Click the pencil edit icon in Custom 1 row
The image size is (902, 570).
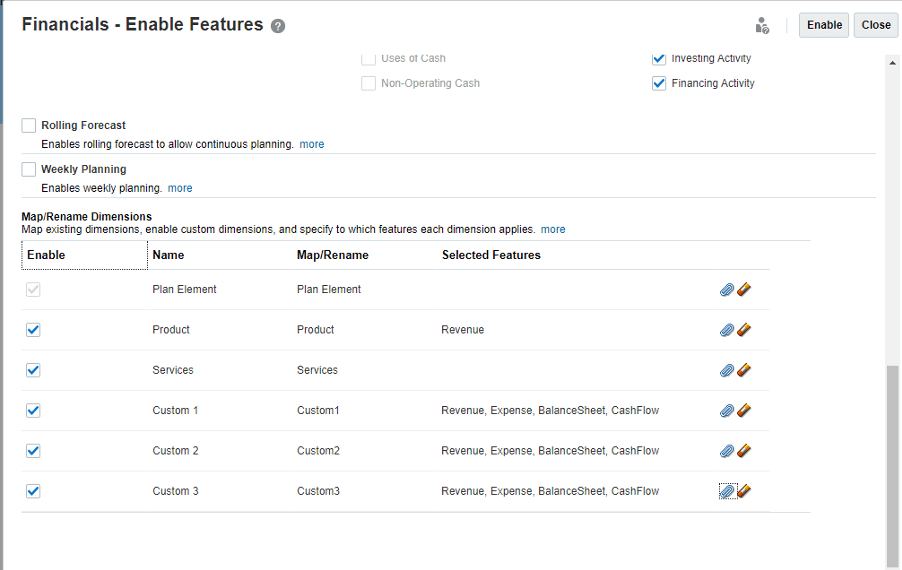coord(744,410)
